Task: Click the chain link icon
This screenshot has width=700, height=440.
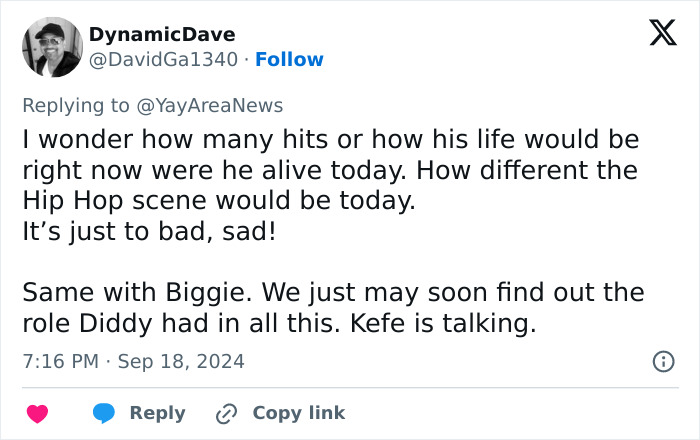Action: click(227, 413)
